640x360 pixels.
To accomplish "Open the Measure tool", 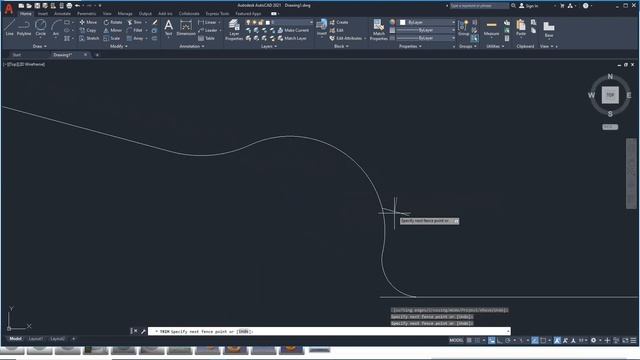I will (491, 28).
